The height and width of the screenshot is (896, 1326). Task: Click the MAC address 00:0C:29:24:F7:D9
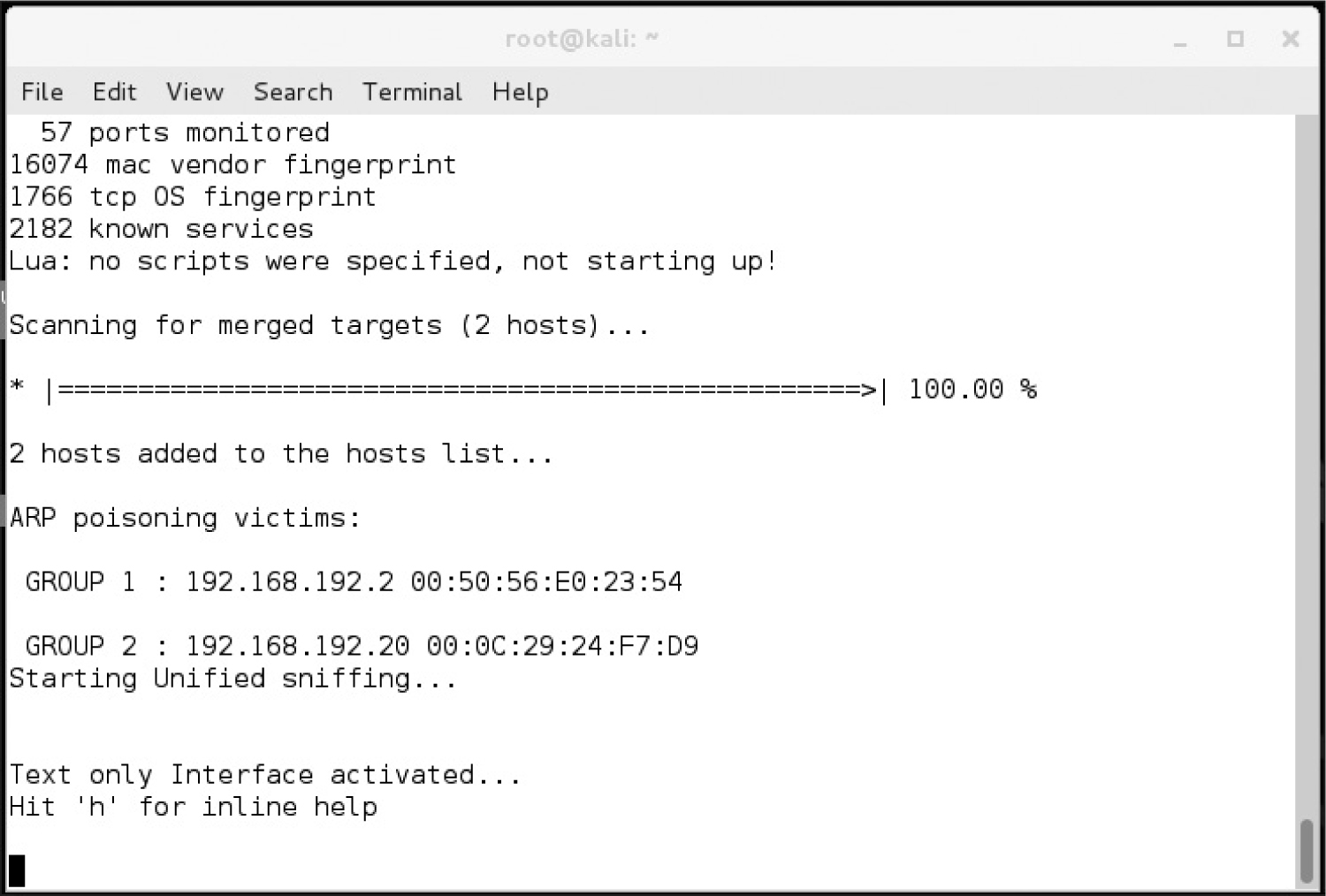click(562, 646)
